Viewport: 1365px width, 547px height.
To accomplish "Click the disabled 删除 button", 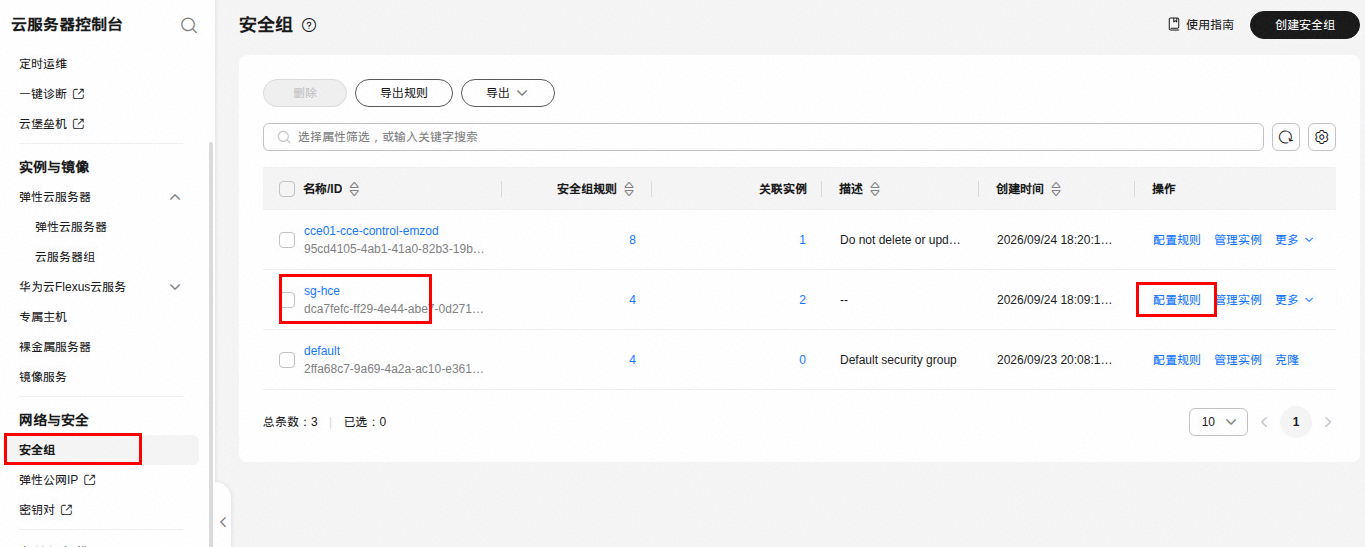I will [305, 93].
